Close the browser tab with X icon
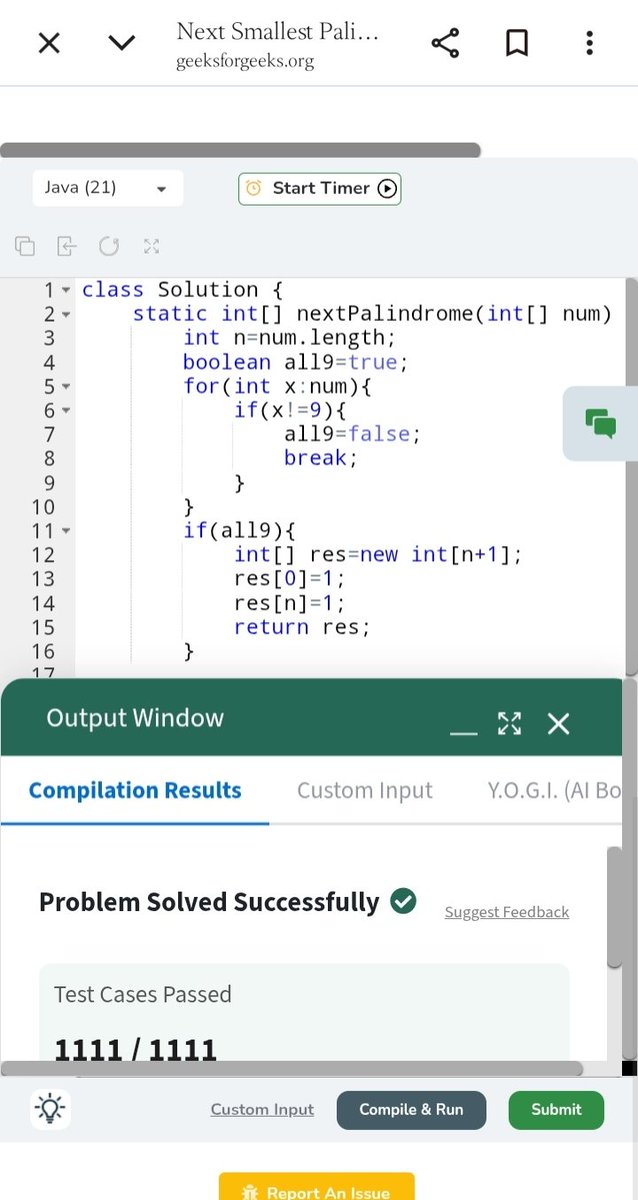The image size is (638, 1200). [x=49, y=43]
